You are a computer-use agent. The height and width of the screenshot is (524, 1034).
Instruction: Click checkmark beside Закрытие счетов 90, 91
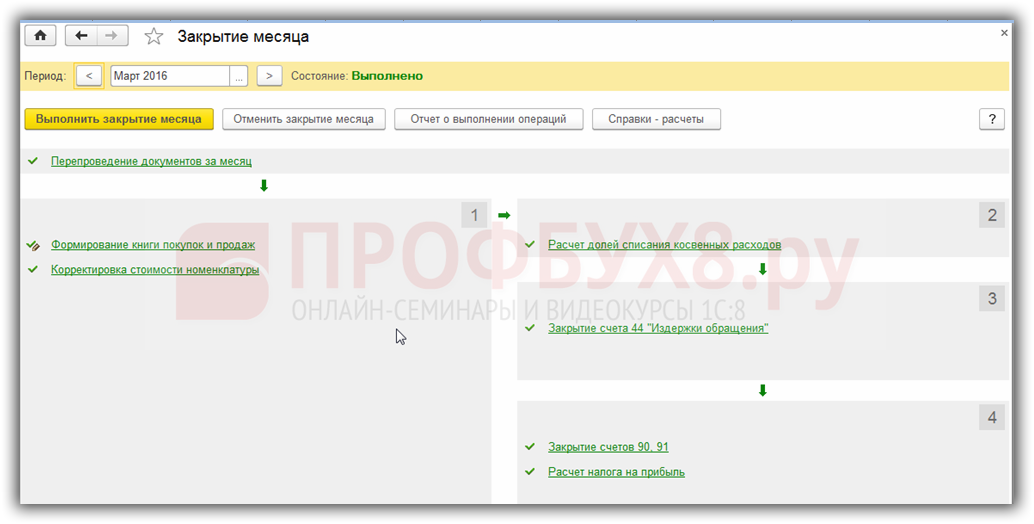[x=530, y=446]
